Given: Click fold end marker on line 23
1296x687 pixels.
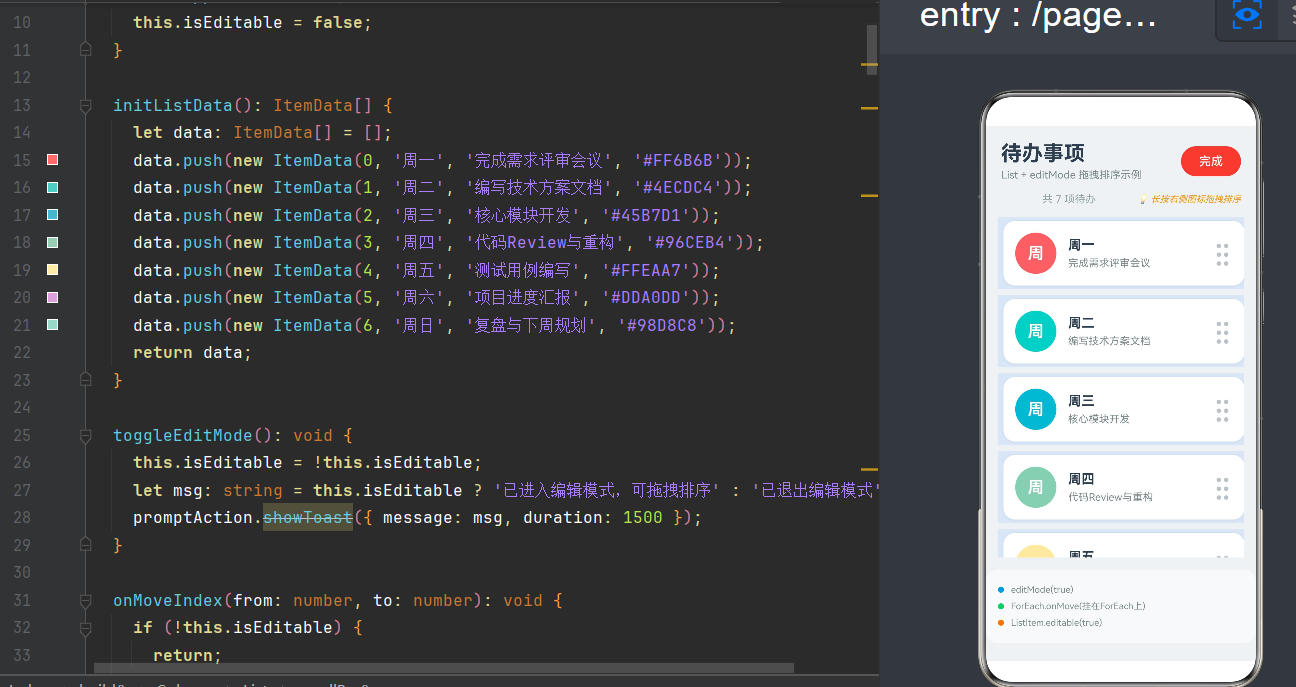Looking at the screenshot, I should click(86, 379).
